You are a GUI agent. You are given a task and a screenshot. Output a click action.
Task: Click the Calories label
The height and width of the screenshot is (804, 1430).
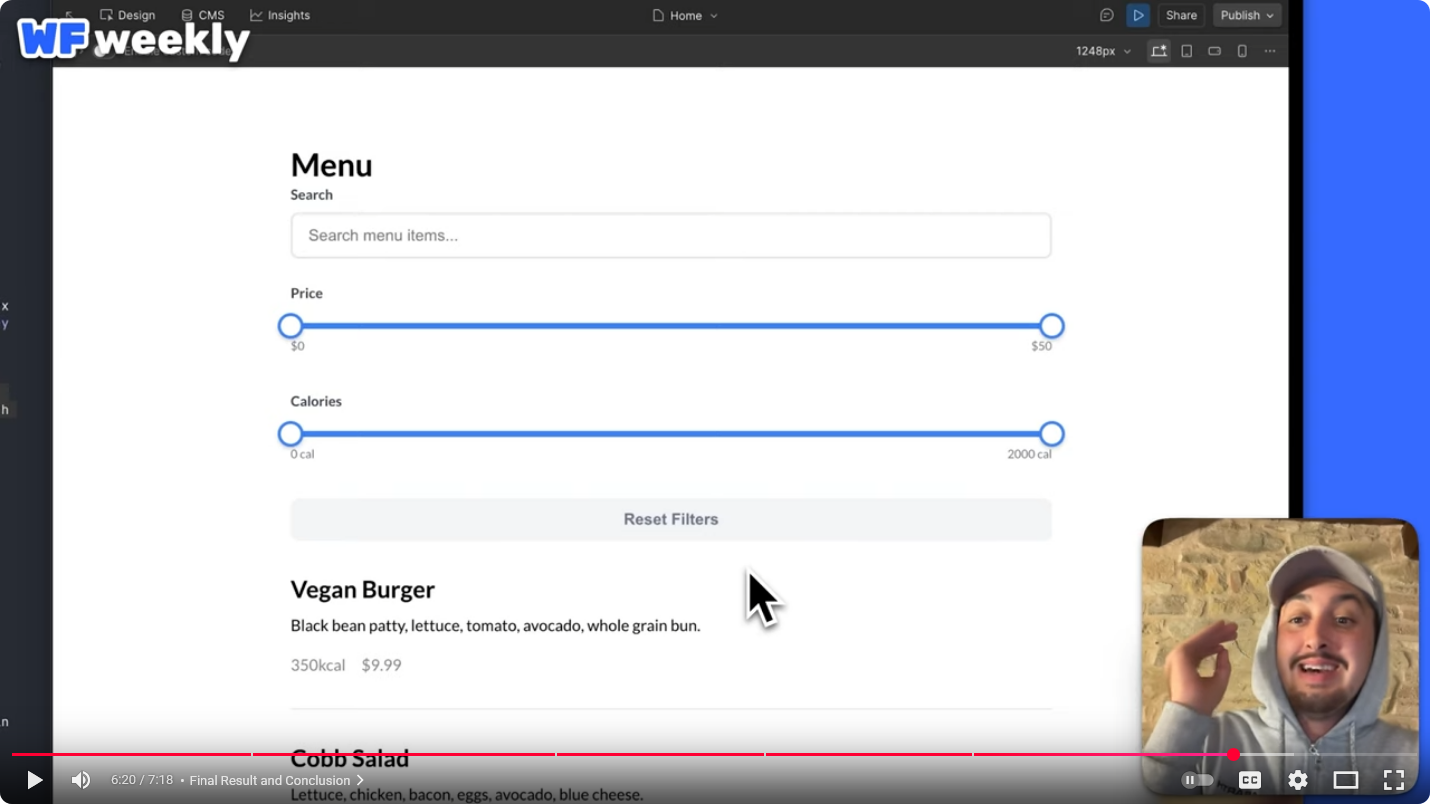[x=316, y=401]
